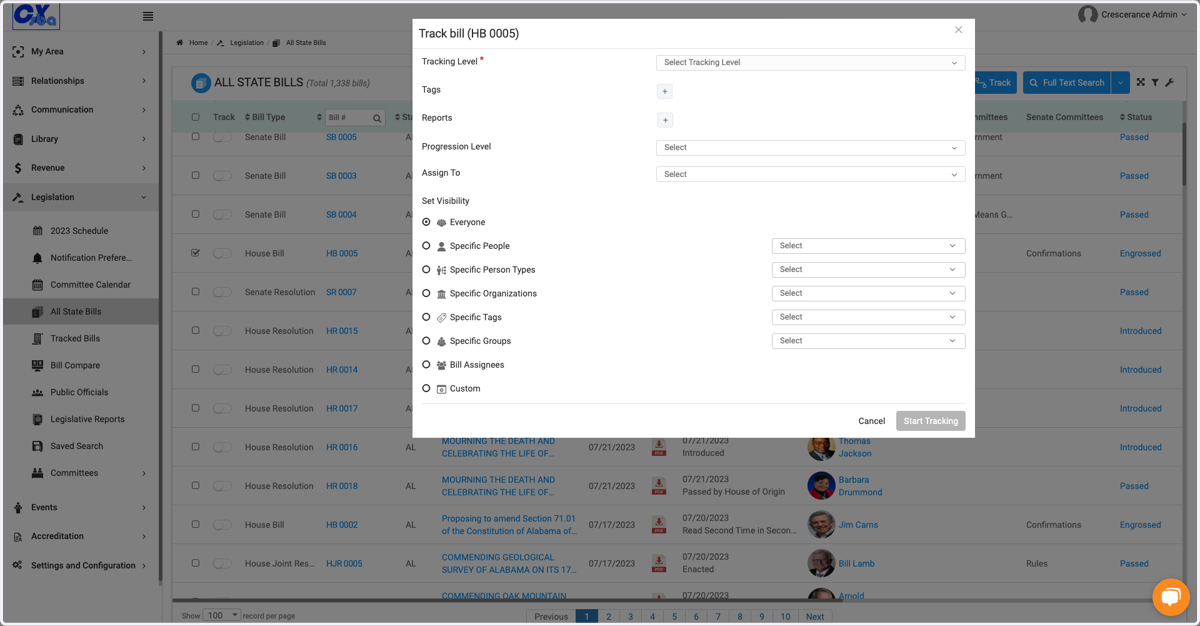
Task: Open the Specific People select dropdown
Action: 868,246
